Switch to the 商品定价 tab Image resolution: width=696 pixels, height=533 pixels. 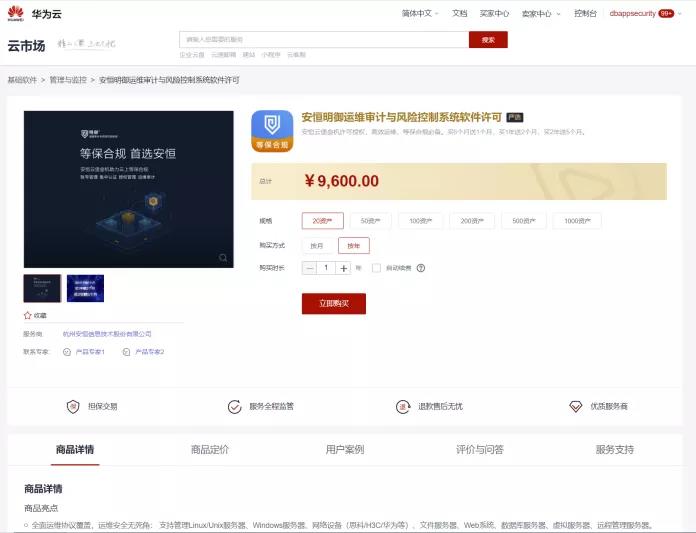tap(209, 450)
